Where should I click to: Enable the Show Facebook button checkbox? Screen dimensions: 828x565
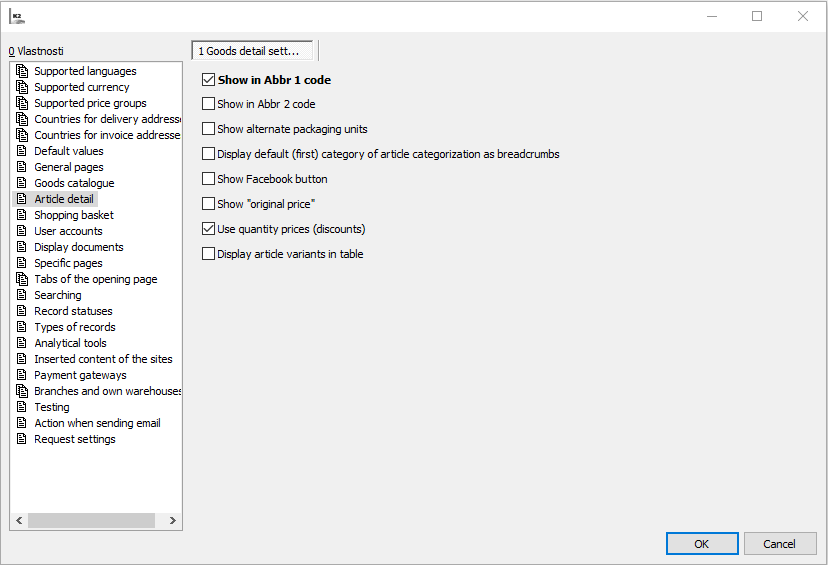(209, 179)
